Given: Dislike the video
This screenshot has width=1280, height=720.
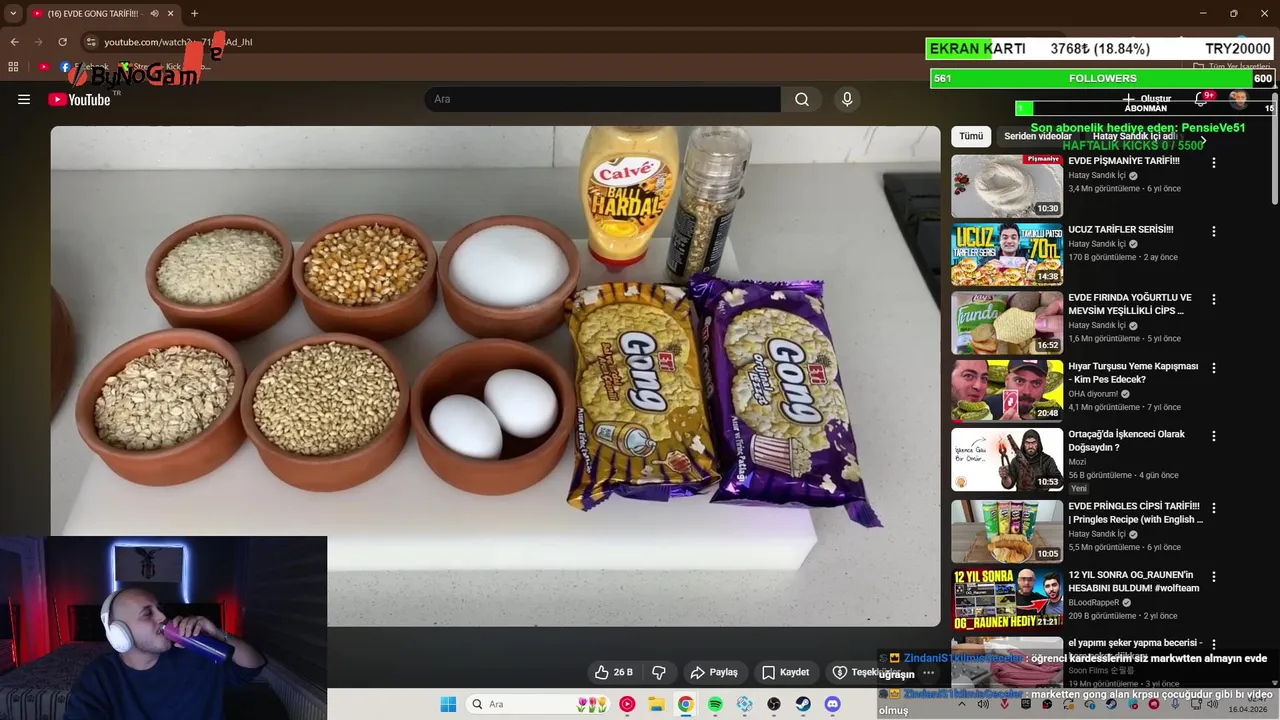Looking at the screenshot, I should coord(659,672).
